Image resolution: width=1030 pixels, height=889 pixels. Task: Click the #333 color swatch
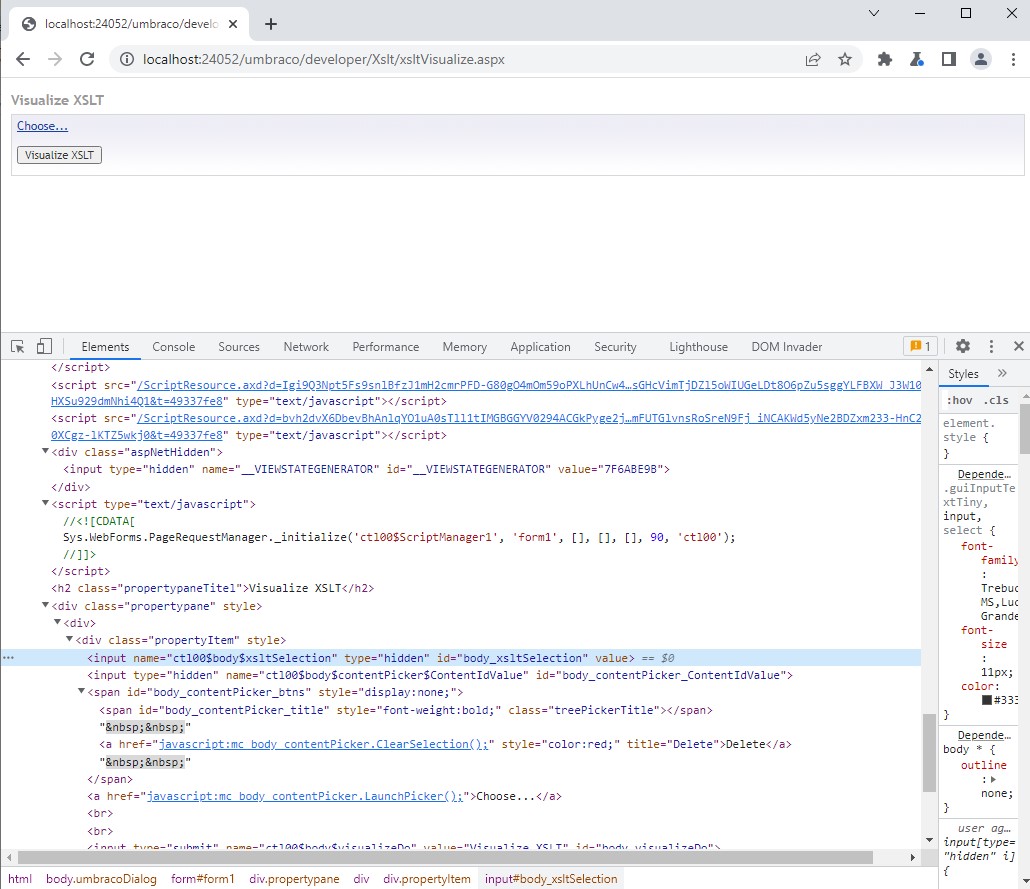(x=987, y=700)
